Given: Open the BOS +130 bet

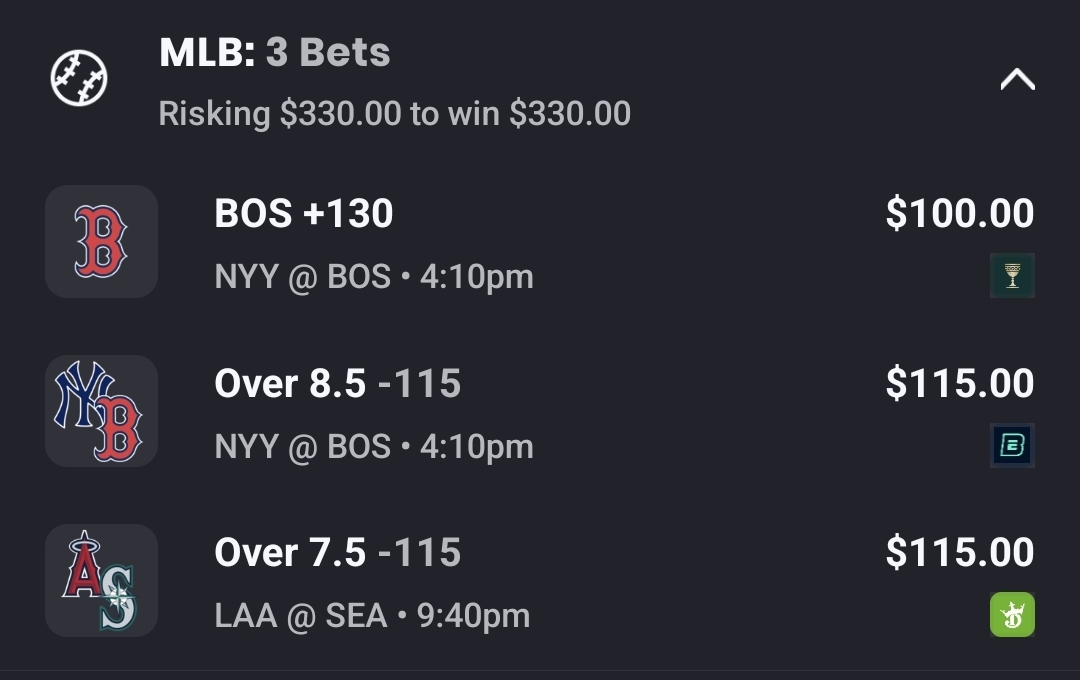Looking at the screenshot, I should click(304, 214).
